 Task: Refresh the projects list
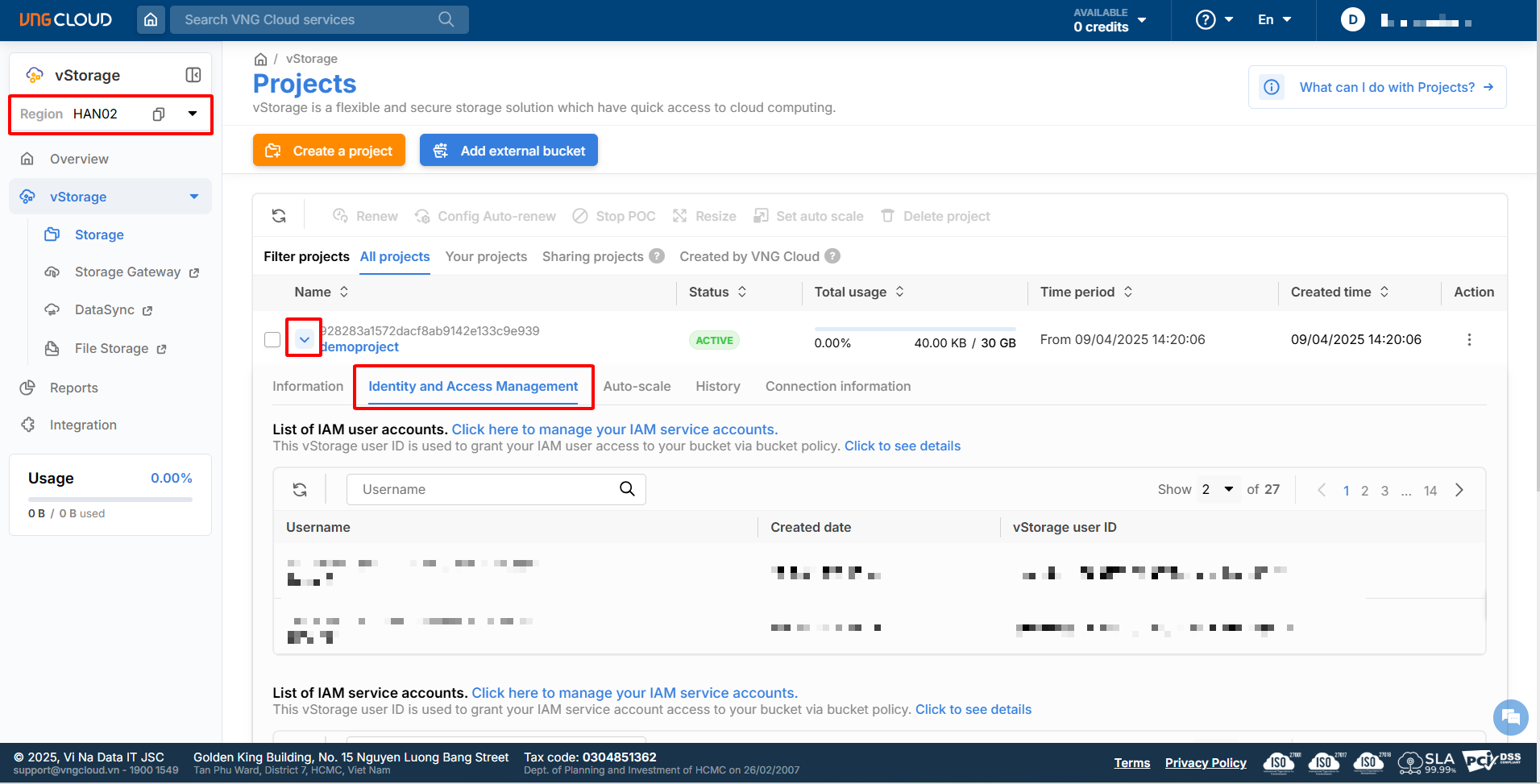[279, 216]
